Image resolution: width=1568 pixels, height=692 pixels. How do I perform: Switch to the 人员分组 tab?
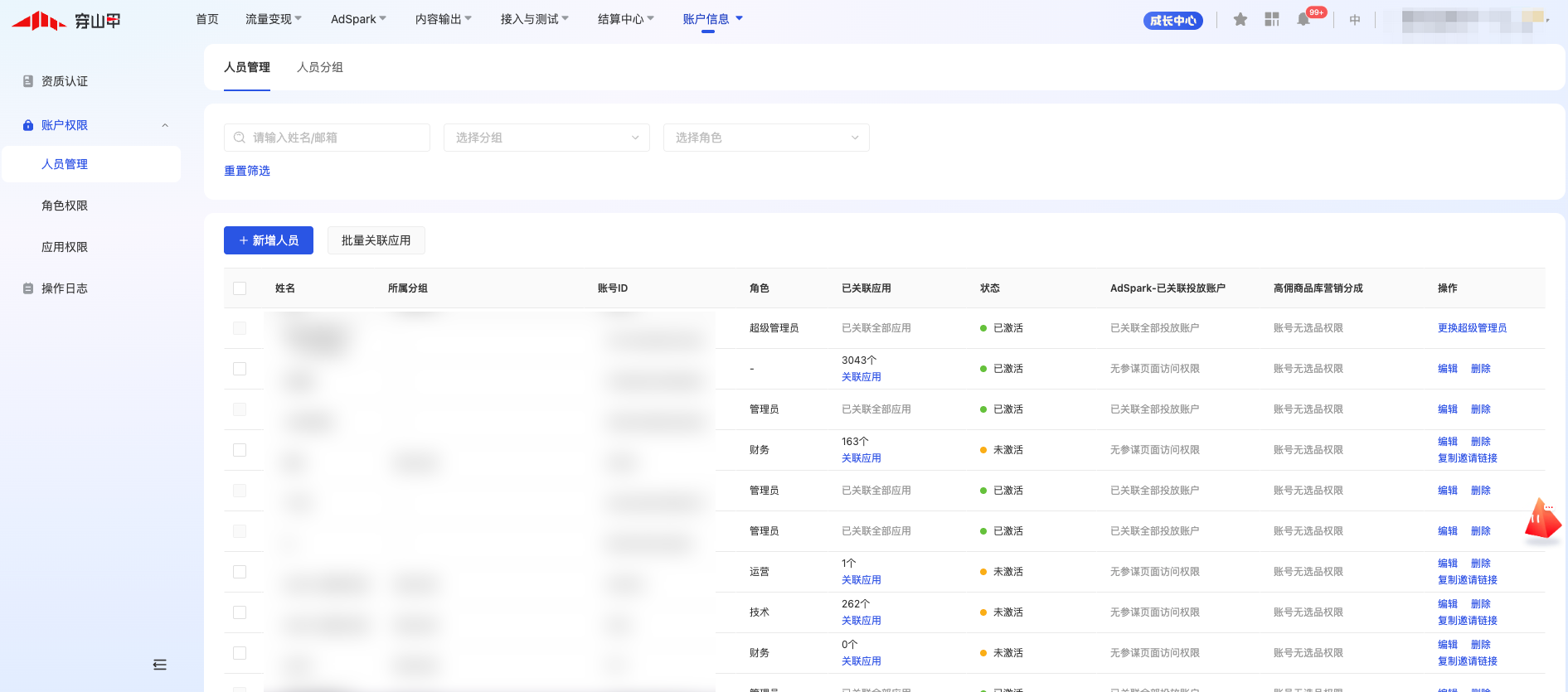tap(319, 67)
